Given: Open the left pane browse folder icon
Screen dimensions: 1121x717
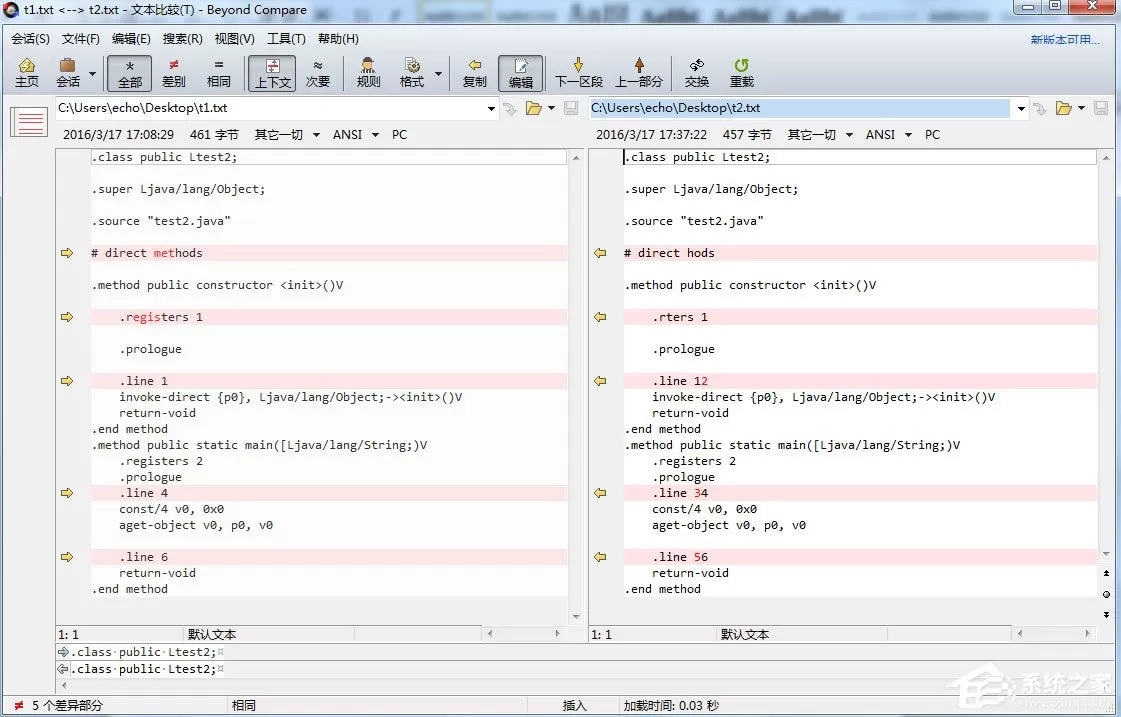Looking at the screenshot, I should point(533,109).
